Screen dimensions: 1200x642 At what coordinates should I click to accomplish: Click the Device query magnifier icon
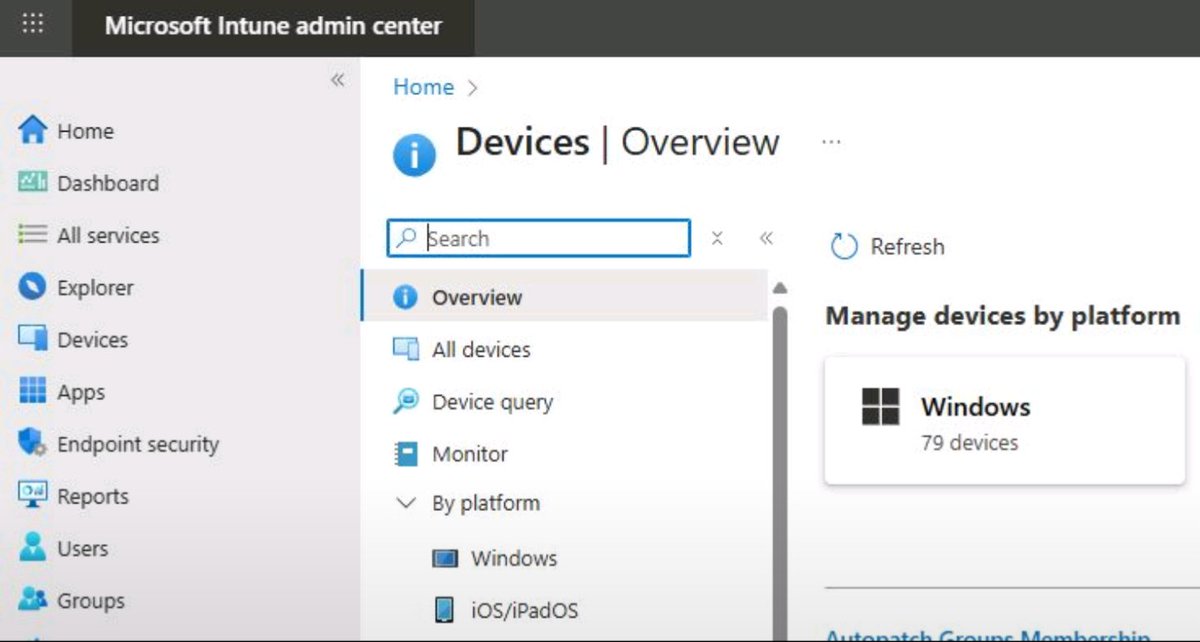tap(405, 401)
